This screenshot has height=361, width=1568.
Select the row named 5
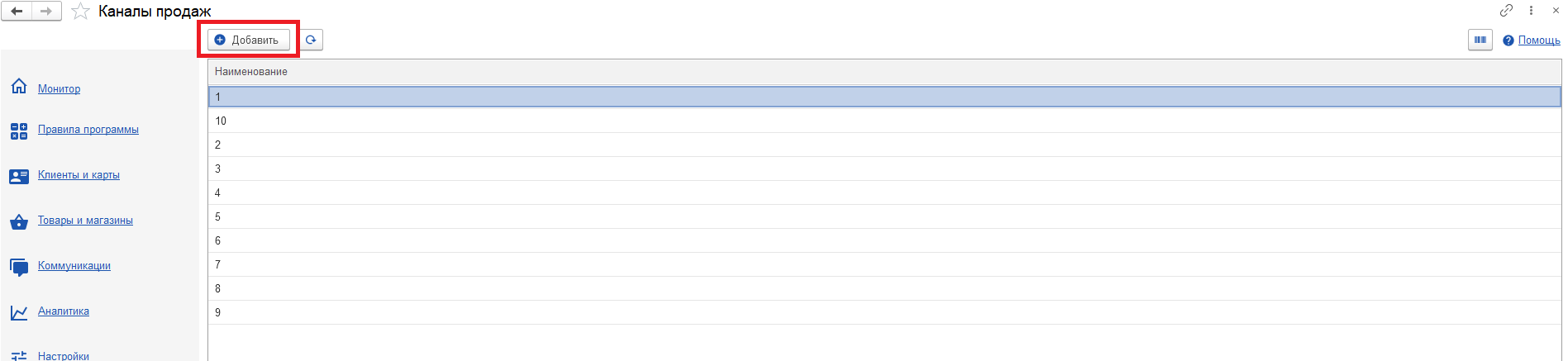click(x=884, y=216)
